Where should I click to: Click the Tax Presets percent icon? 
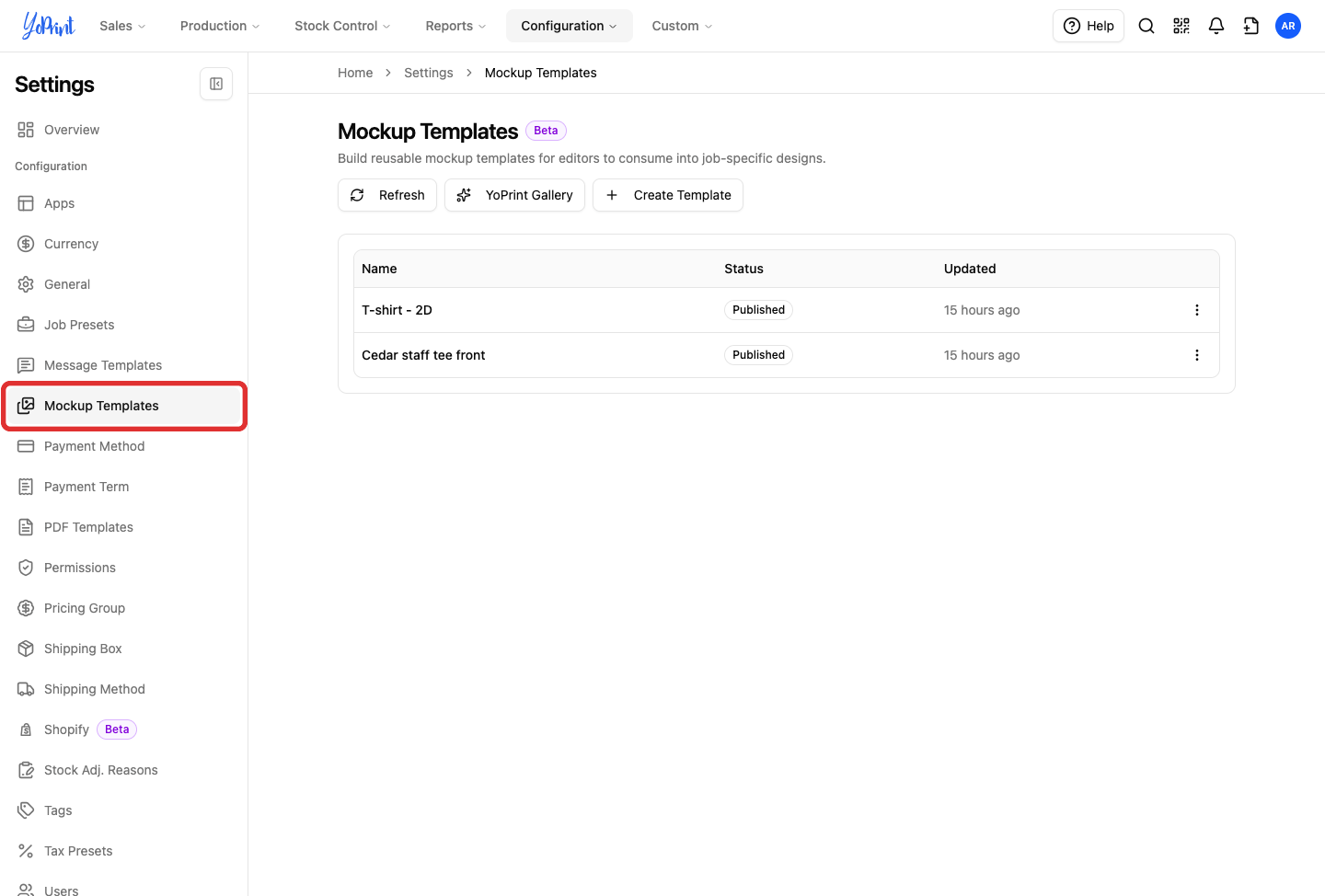(x=26, y=851)
